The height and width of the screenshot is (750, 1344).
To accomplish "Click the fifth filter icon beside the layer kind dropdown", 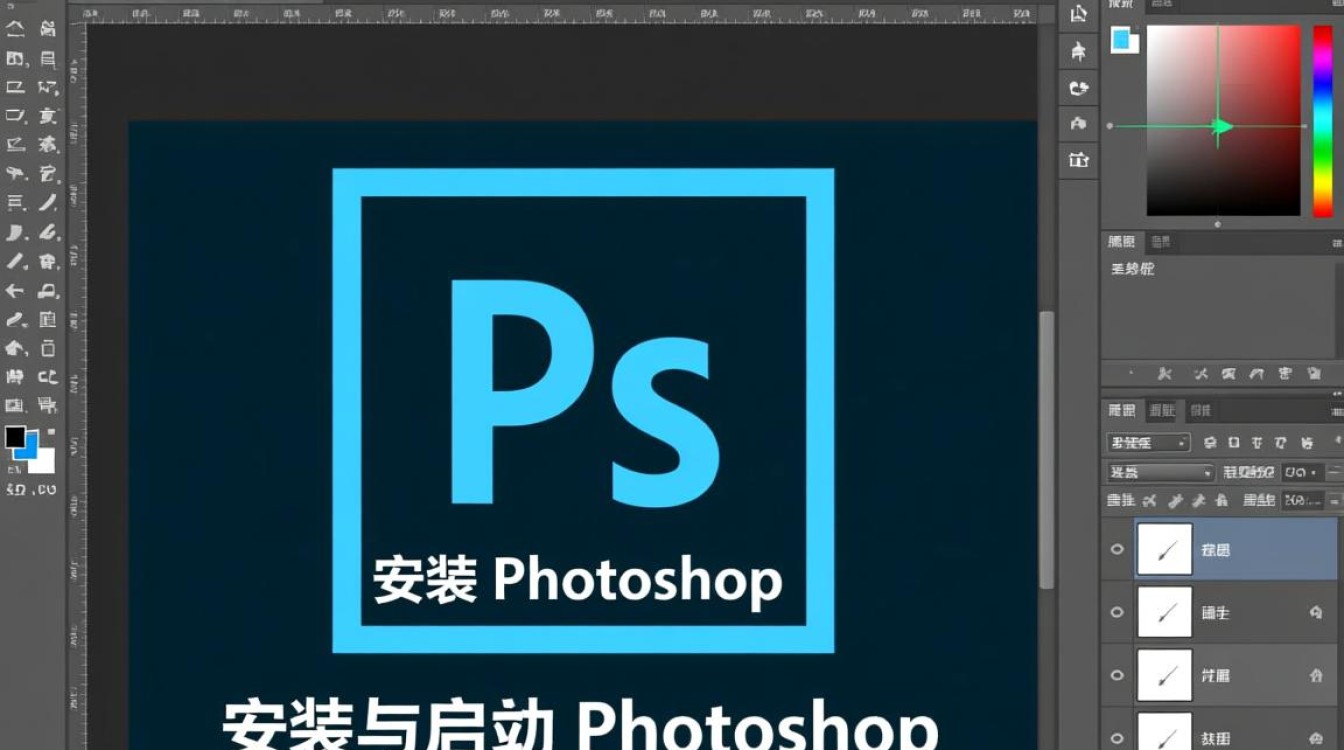I will coord(1306,442).
